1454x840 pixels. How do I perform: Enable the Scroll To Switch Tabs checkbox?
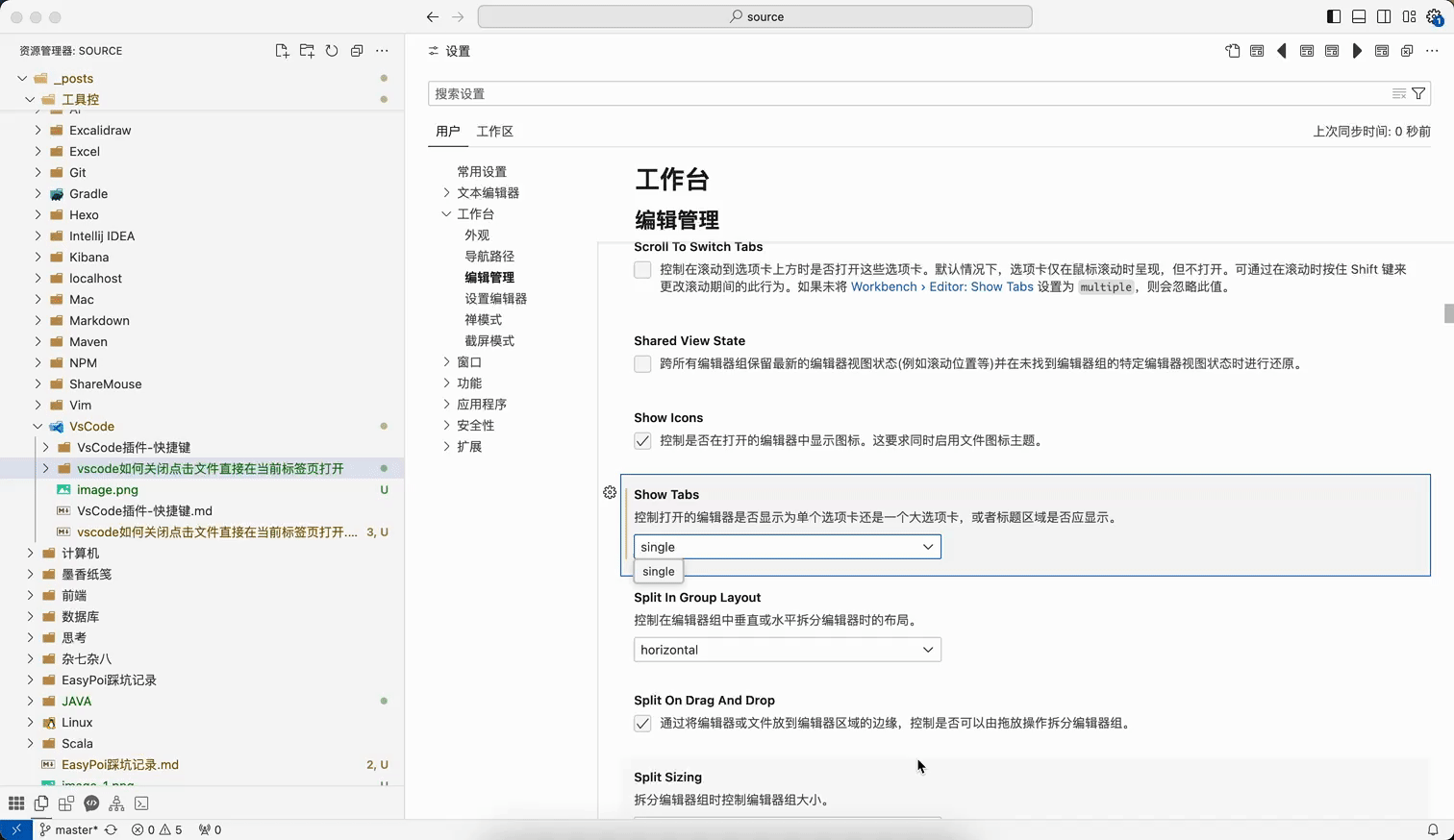(642, 270)
